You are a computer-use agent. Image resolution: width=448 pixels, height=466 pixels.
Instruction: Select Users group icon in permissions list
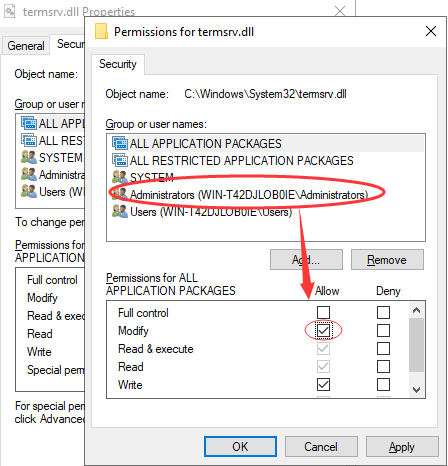pos(120,211)
